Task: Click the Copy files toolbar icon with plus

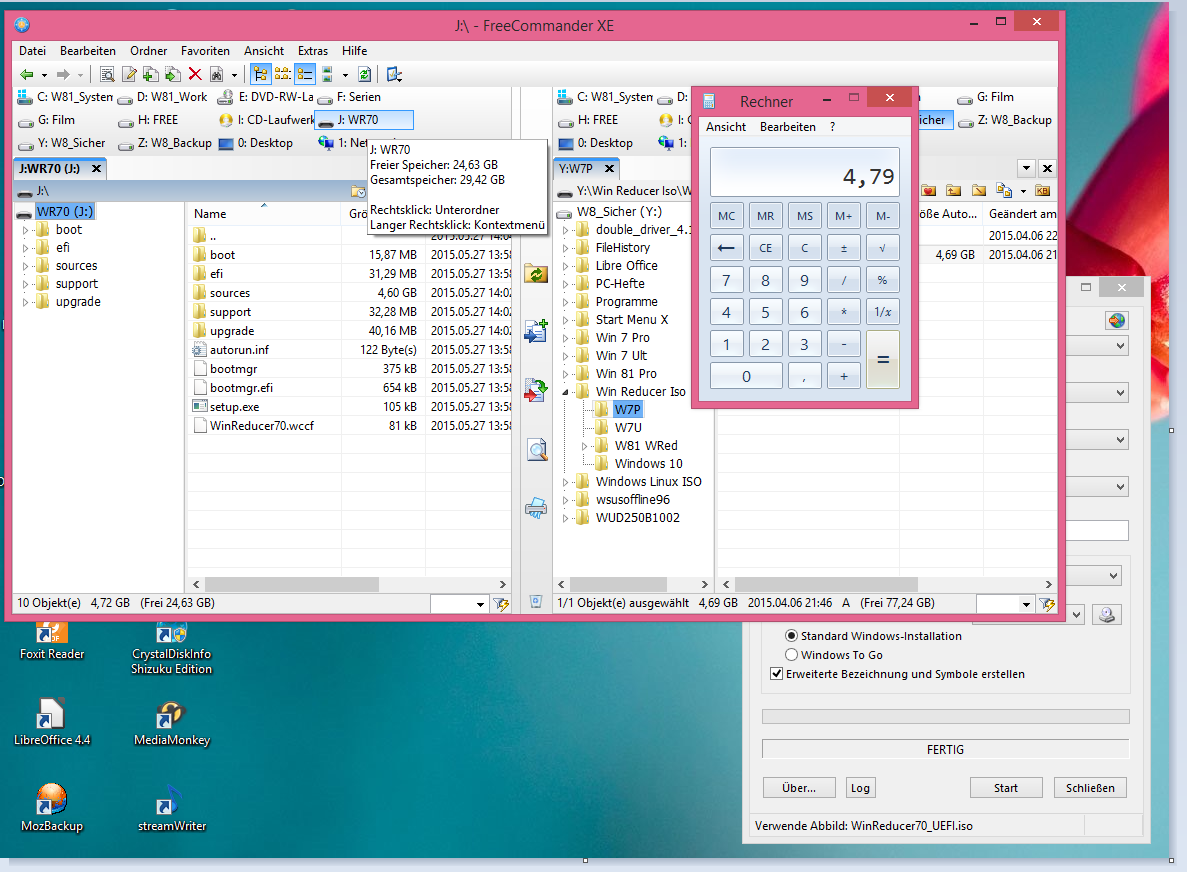Action: point(151,74)
